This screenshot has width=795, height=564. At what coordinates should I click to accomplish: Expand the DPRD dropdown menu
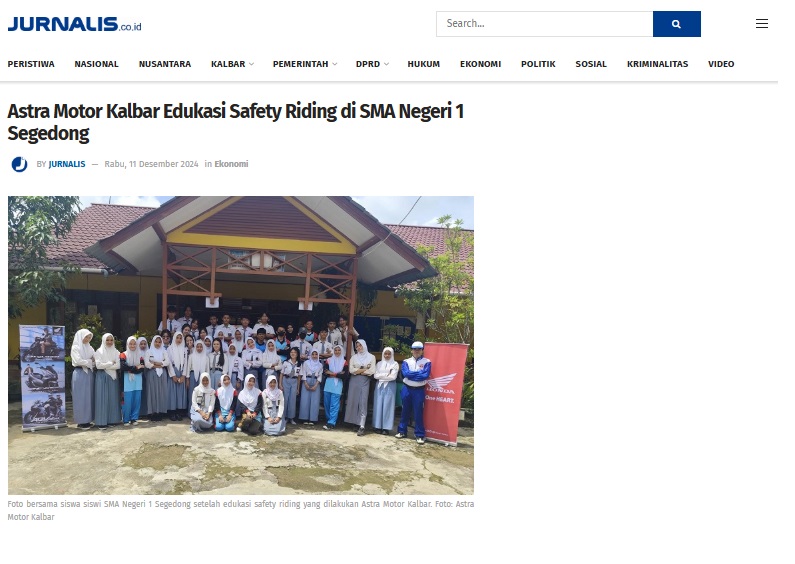tap(372, 64)
